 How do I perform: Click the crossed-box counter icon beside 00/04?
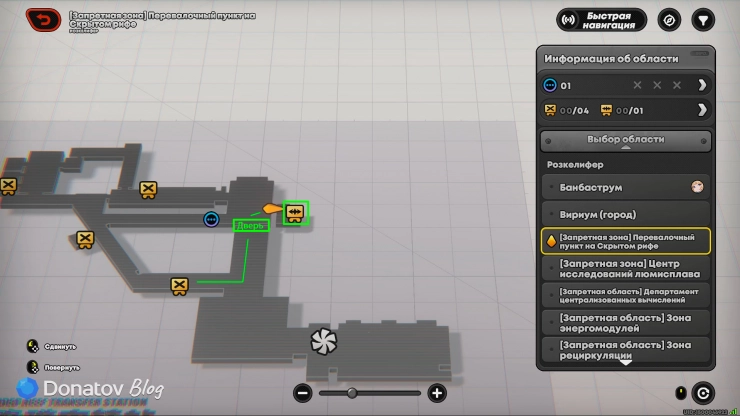pos(550,110)
